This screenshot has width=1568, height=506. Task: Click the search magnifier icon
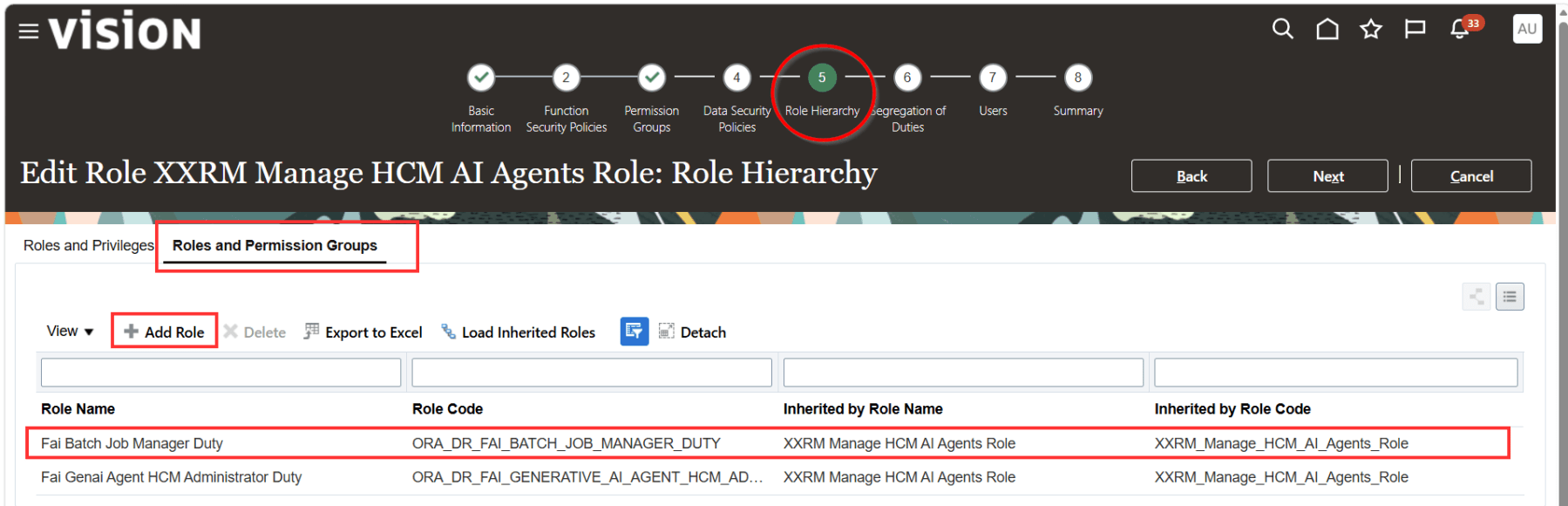(1282, 30)
